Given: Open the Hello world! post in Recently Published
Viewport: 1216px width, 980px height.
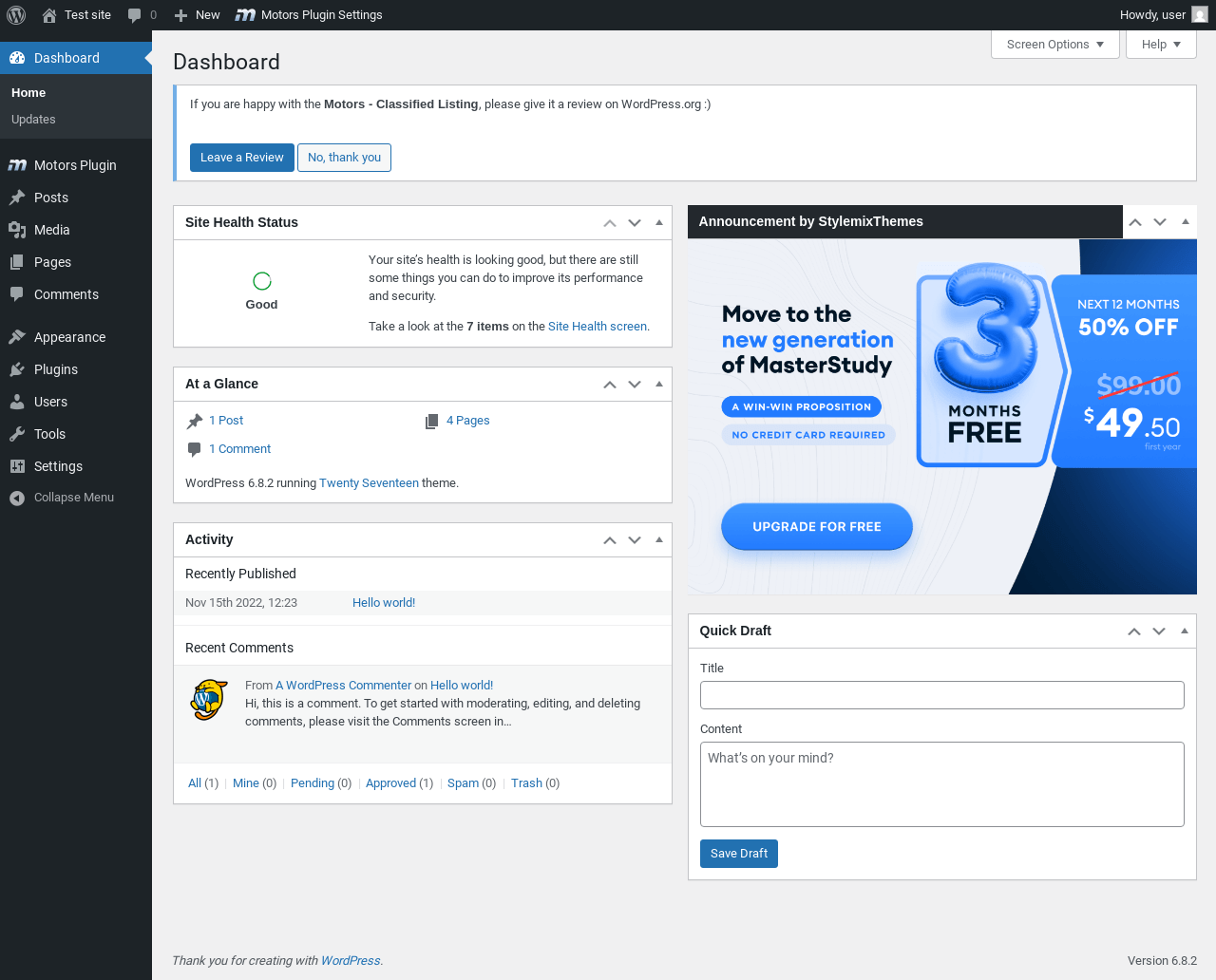Looking at the screenshot, I should [x=384, y=603].
